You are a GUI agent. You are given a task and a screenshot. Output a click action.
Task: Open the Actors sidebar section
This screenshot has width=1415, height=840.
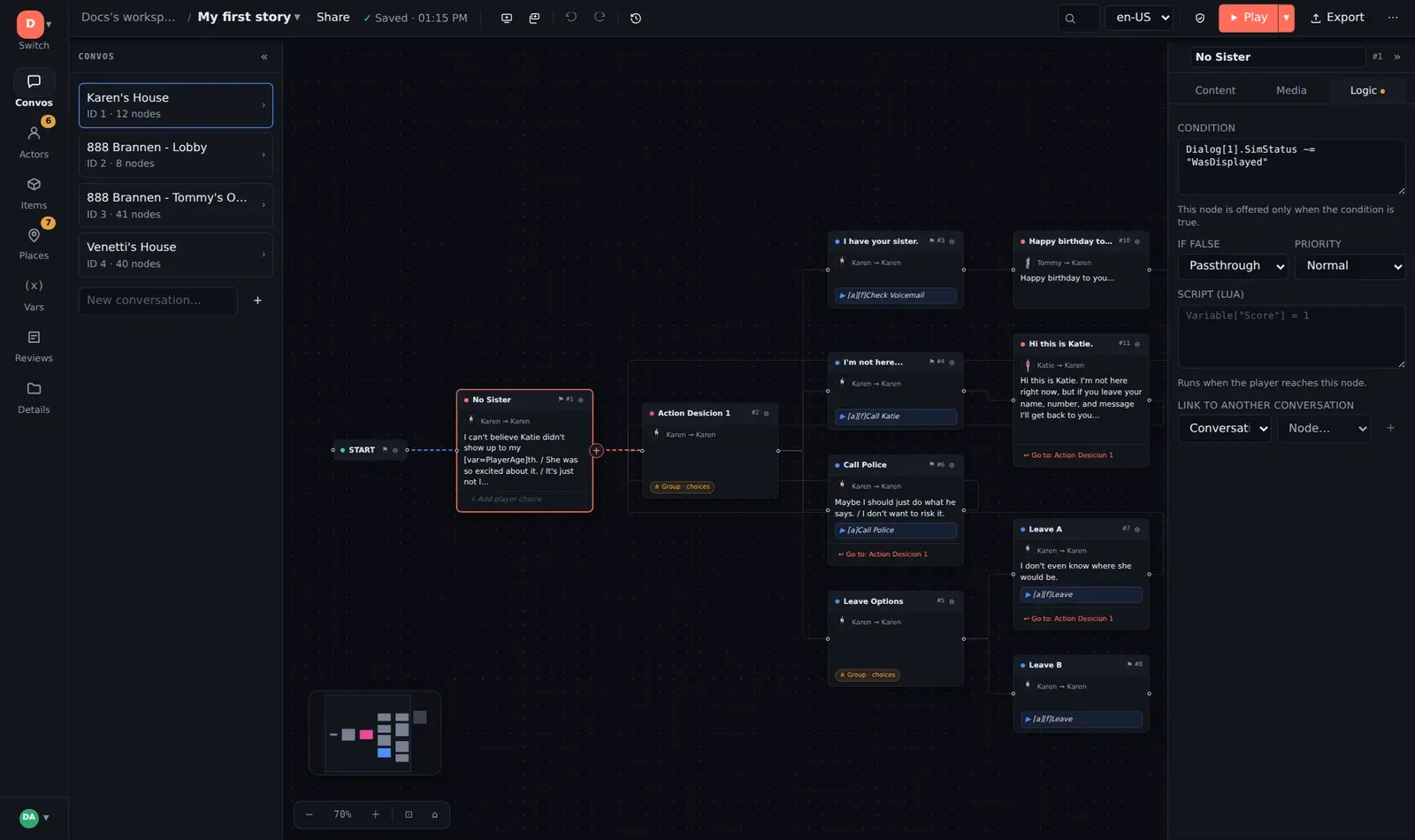(x=34, y=141)
